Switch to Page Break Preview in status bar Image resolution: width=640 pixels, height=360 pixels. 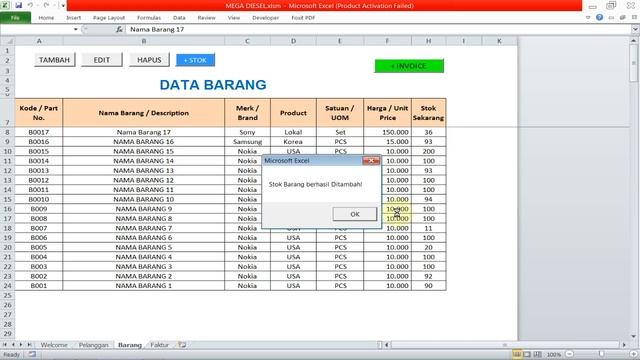click(538, 354)
